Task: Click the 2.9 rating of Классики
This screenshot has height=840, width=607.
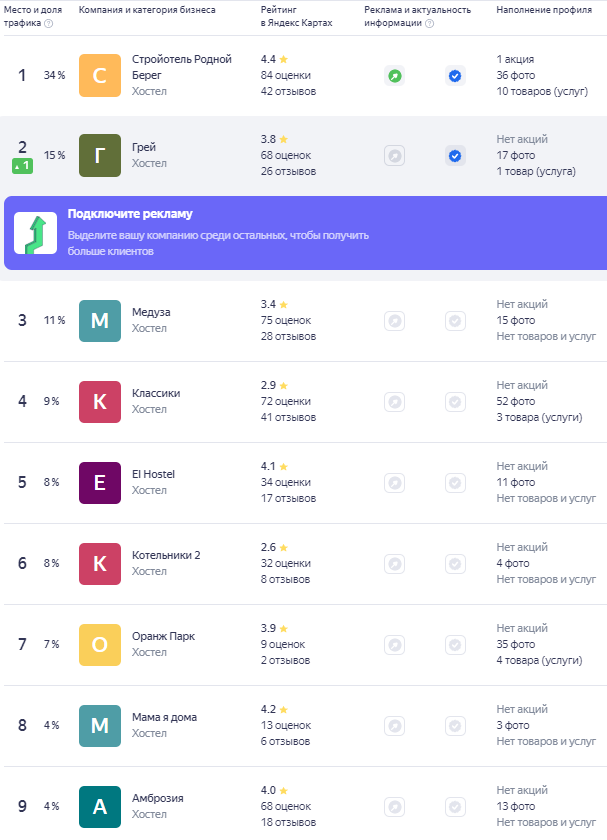Action: pyautogui.click(x=268, y=385)
